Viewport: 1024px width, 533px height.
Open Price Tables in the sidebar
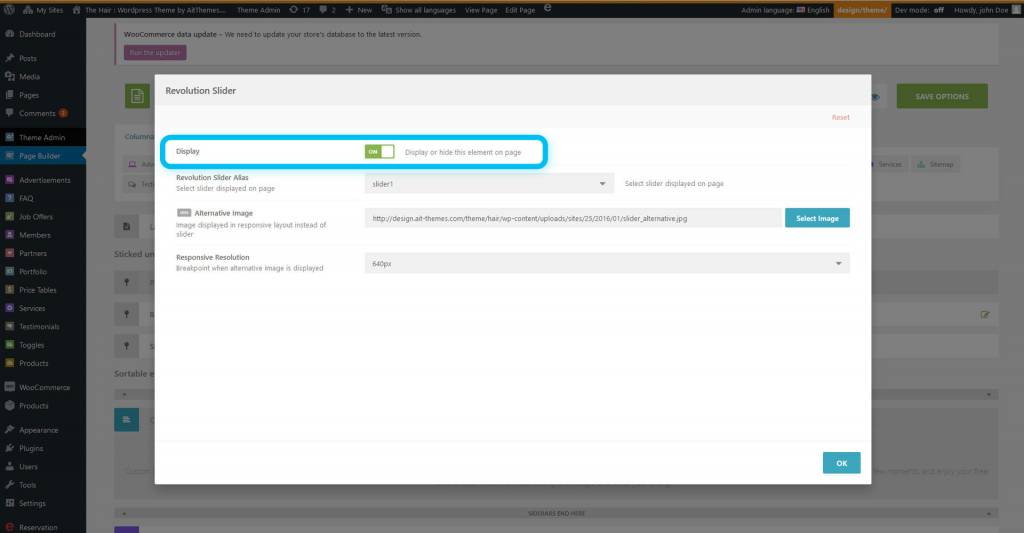coord(37,289)
